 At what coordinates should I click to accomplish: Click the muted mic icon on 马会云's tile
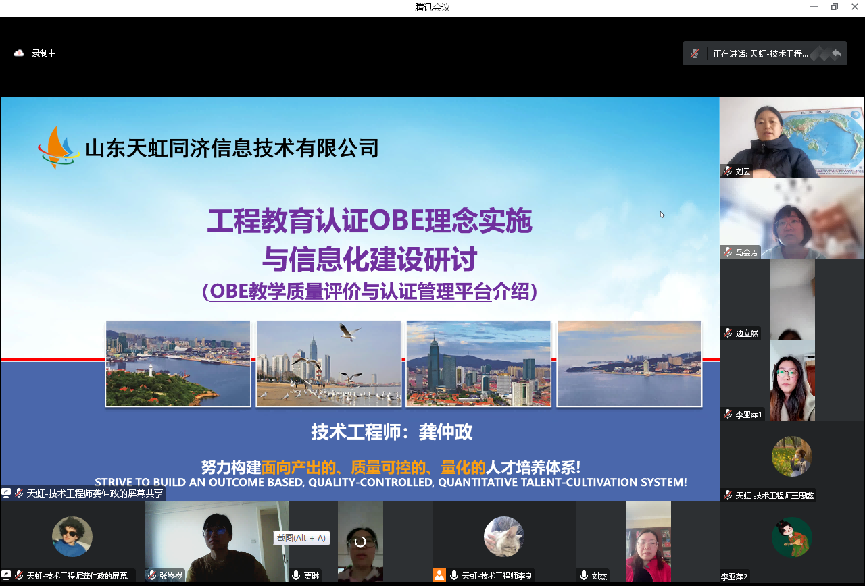728,252
